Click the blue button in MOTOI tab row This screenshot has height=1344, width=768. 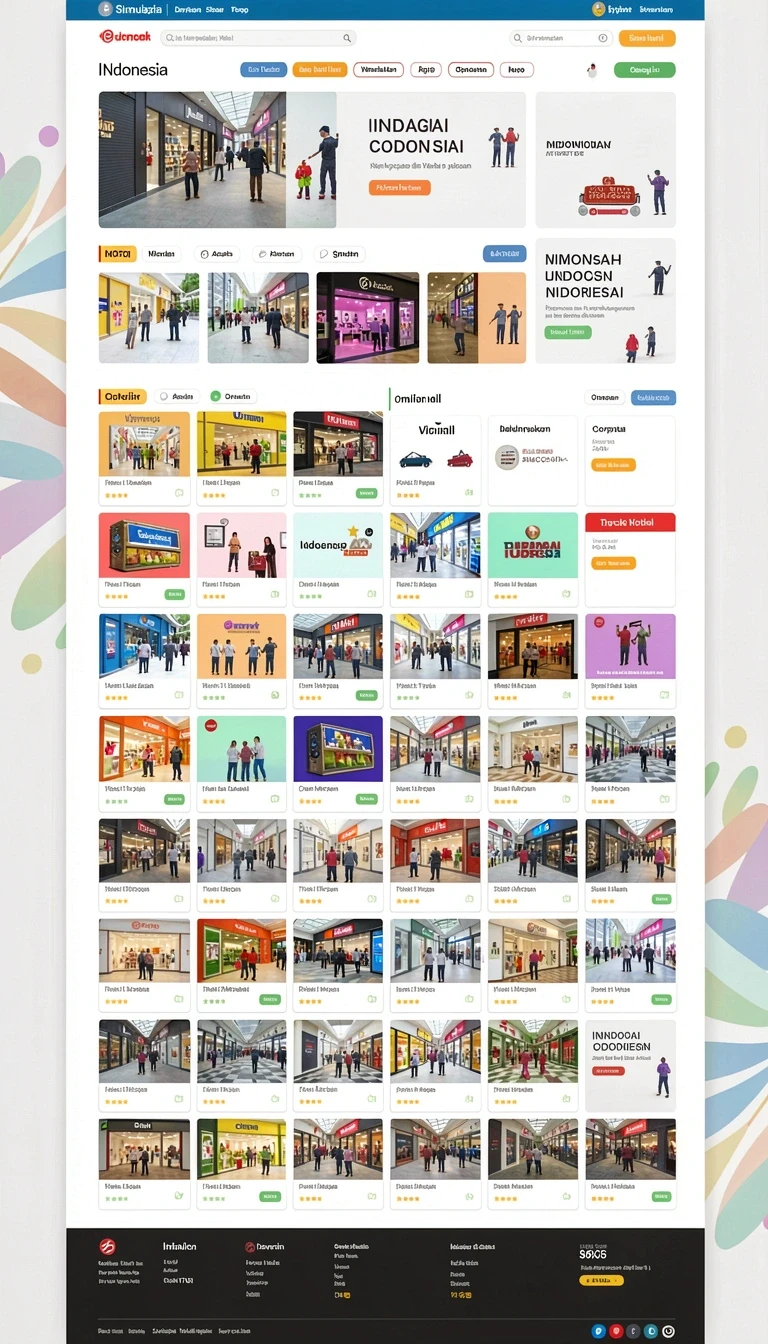tap(504, 254)
